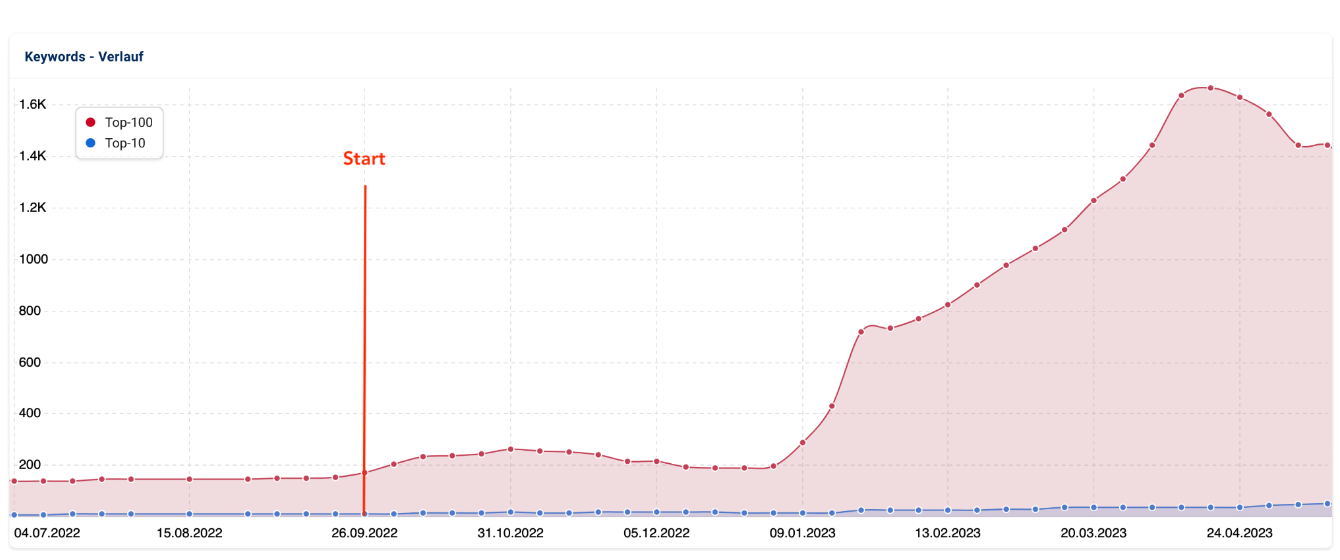
Task: Click the Keywords - Verlauf panel title
Action: tap(84, 57)
